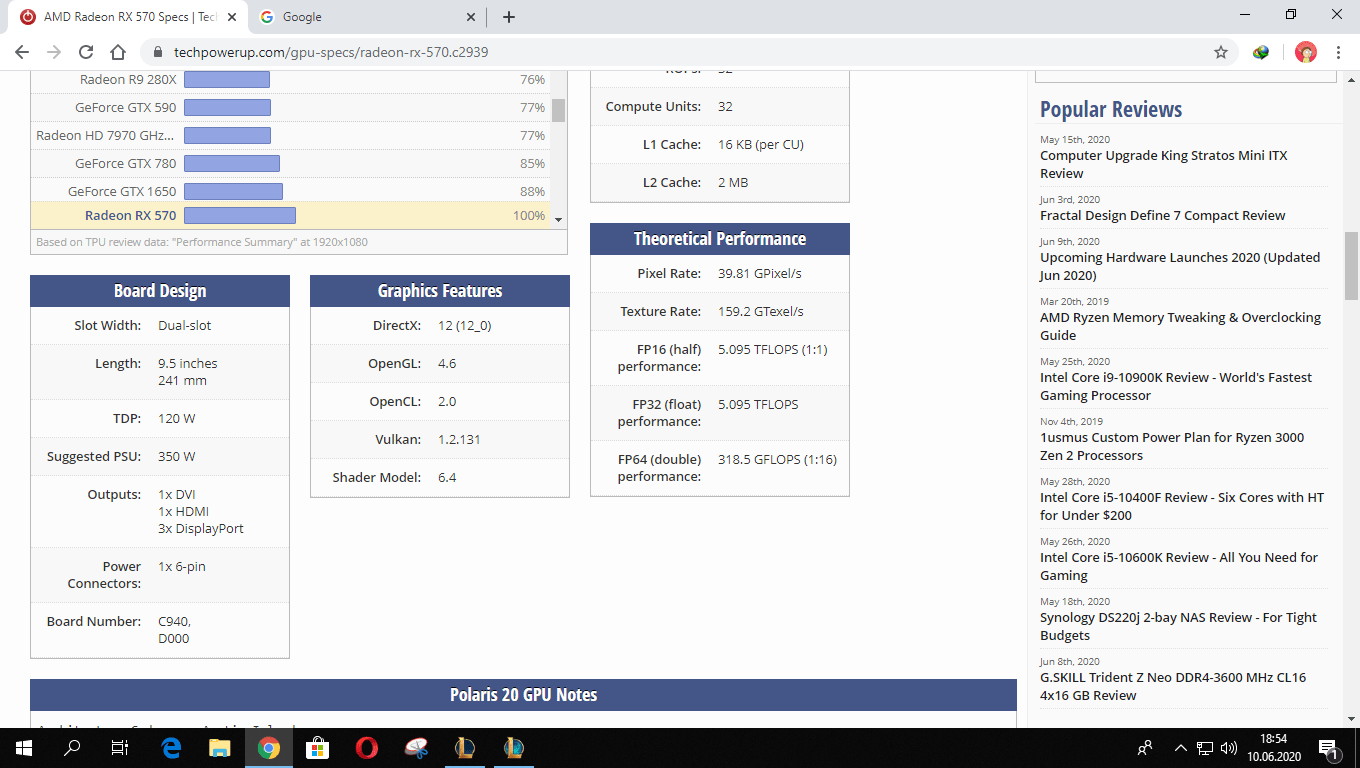Open Microsoft Store from the taskbar
This screenshot has height=768, width=1360.
[317, 748]
